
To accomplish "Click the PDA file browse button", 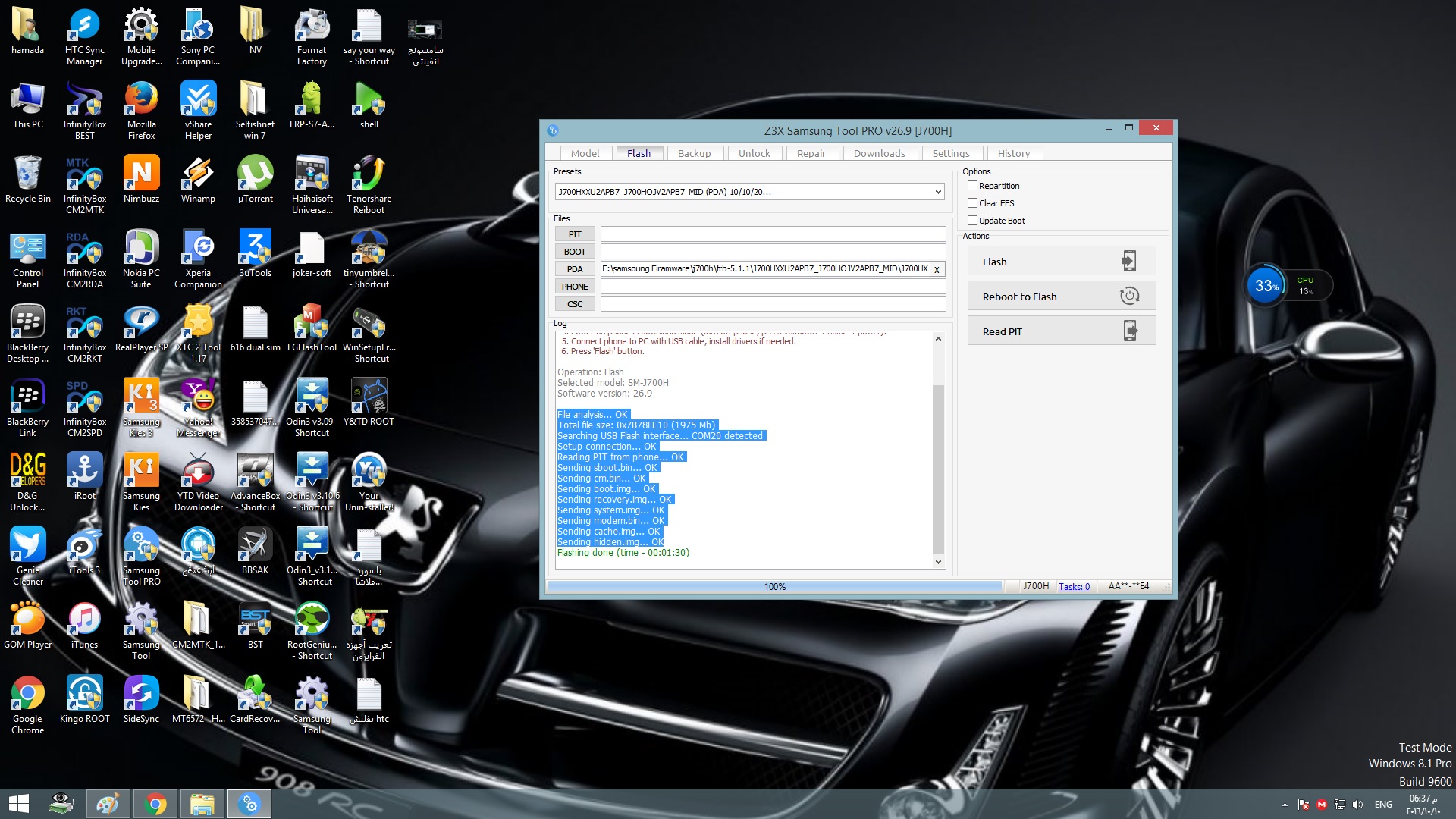I will 575,269.
